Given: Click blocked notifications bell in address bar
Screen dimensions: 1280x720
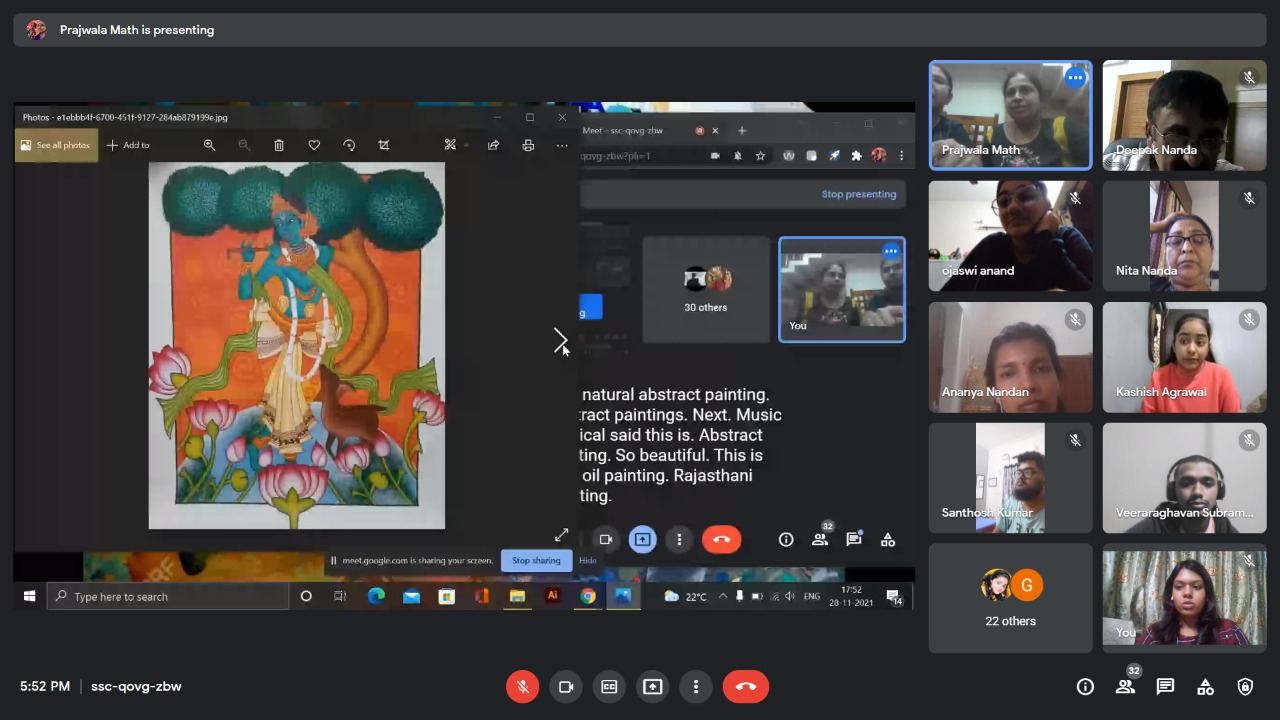Looking at the screenshot, I should point(738,156).
